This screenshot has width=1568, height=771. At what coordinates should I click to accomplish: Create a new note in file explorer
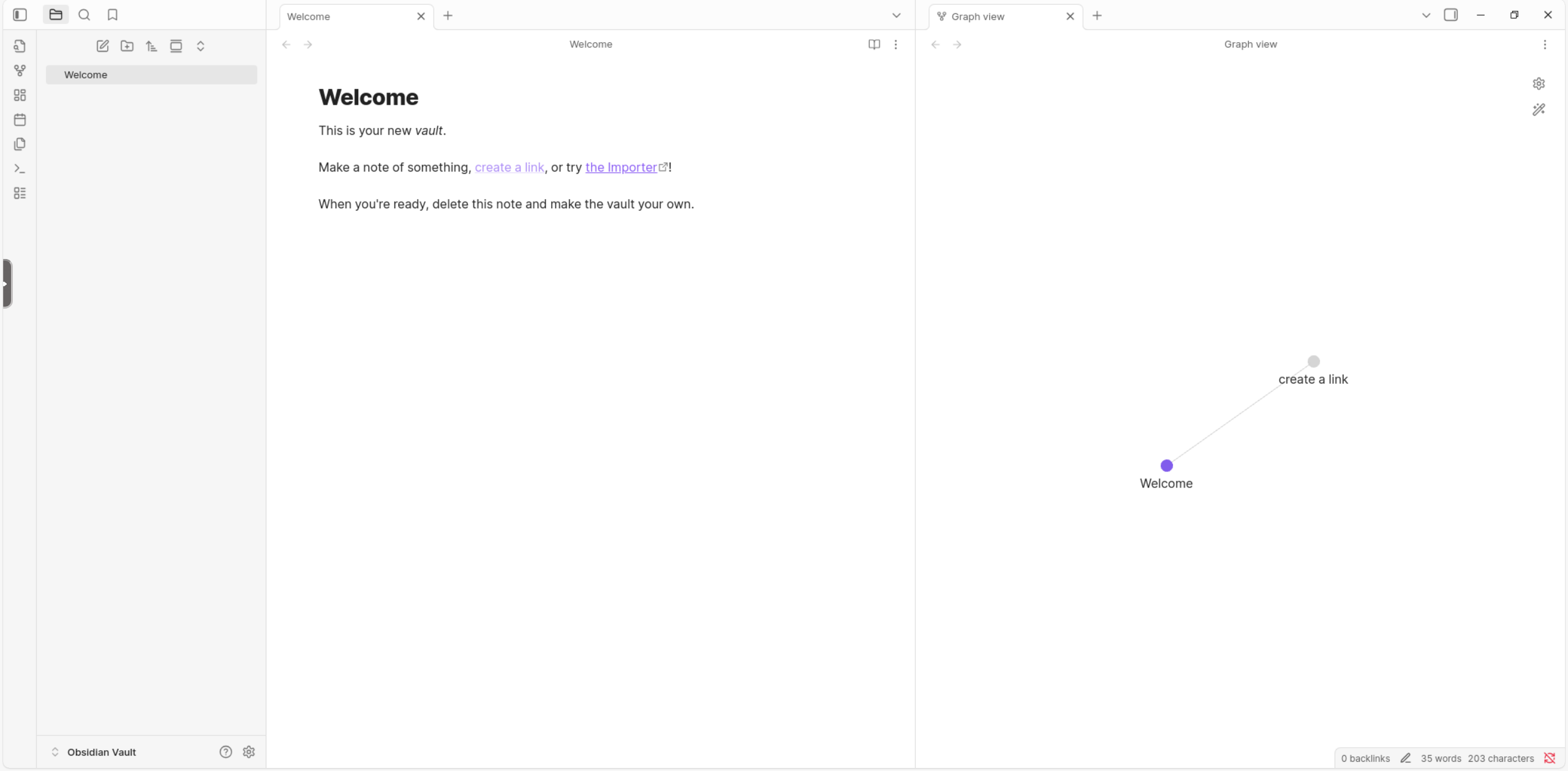click(x=102, y=46)
